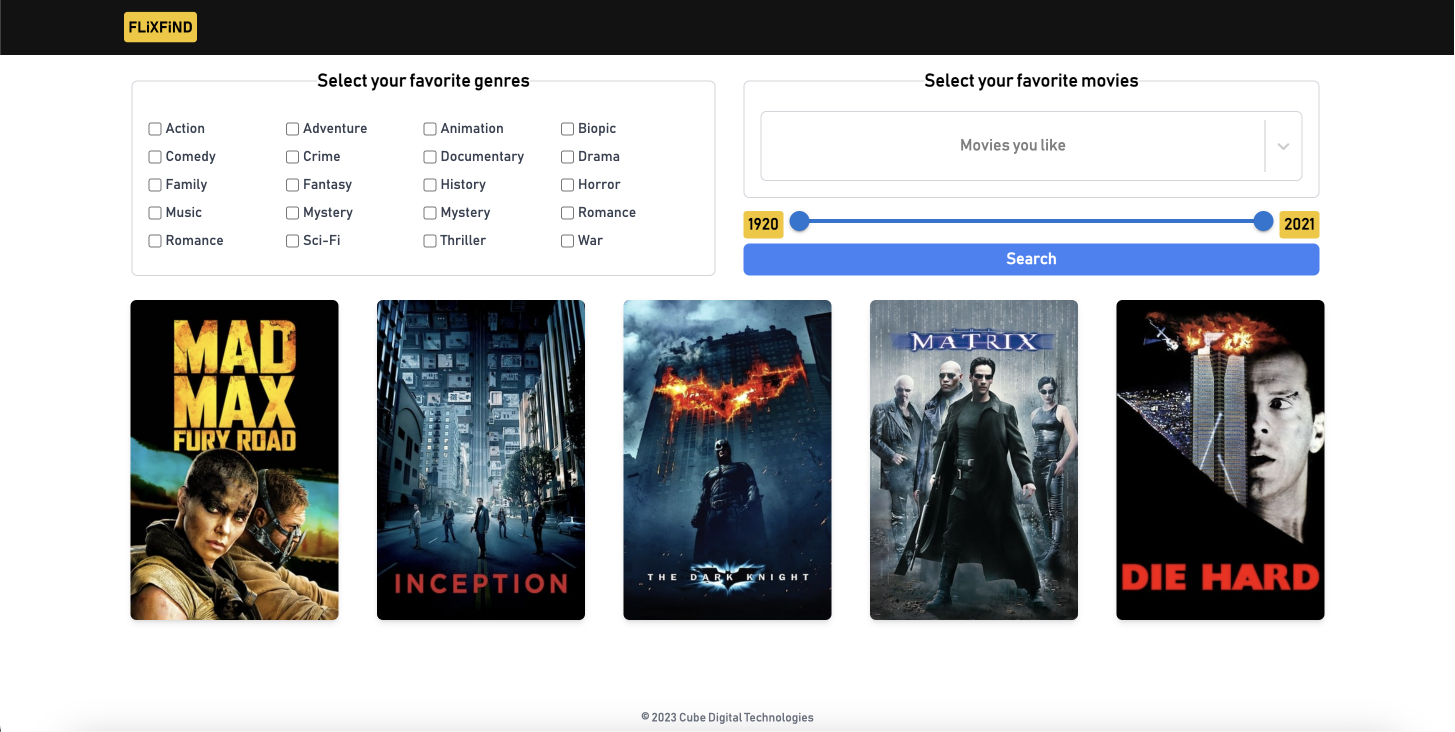This screenshot has width=1455, height=732.
Task: Click the start year slider handle
Action: click(x=799, y=221)
